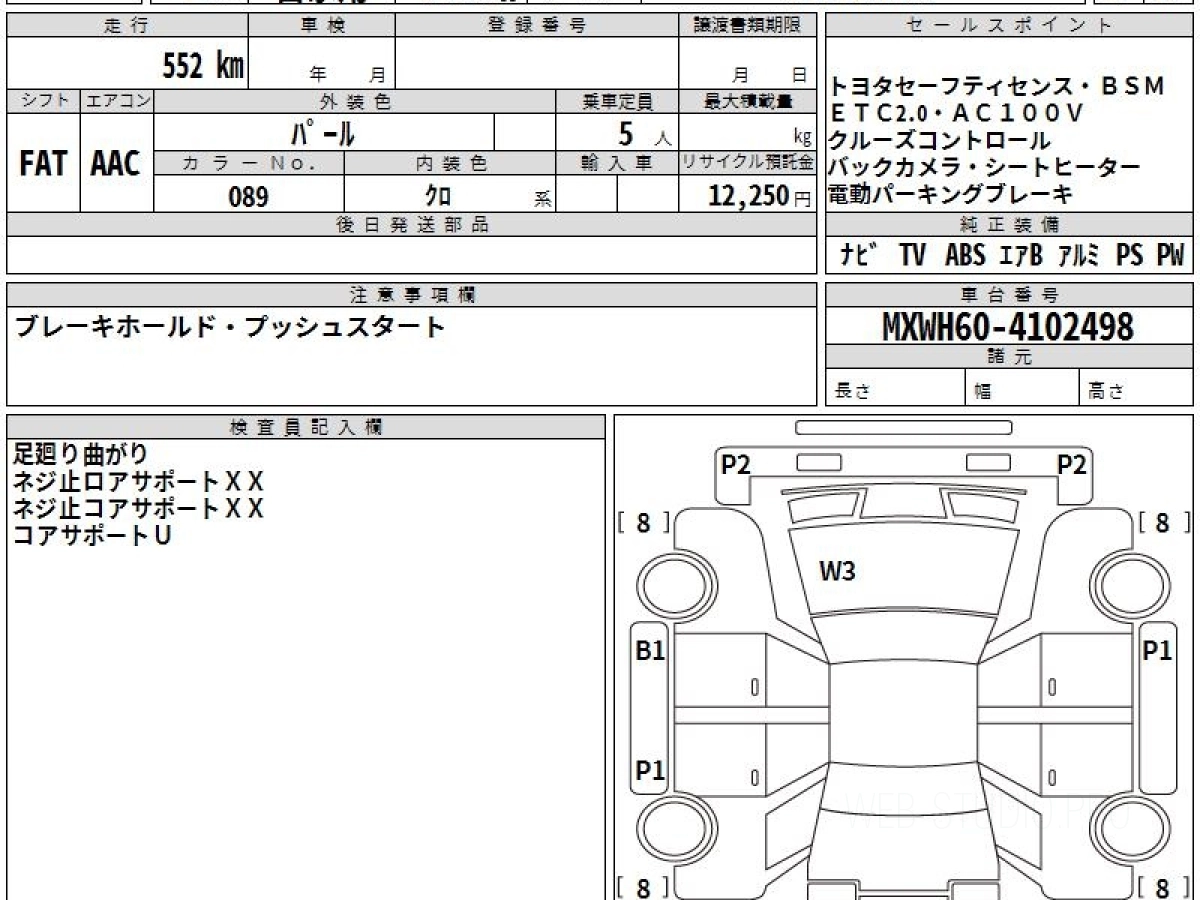
Task: Select the 走行 column header
Action: [127, 27]
